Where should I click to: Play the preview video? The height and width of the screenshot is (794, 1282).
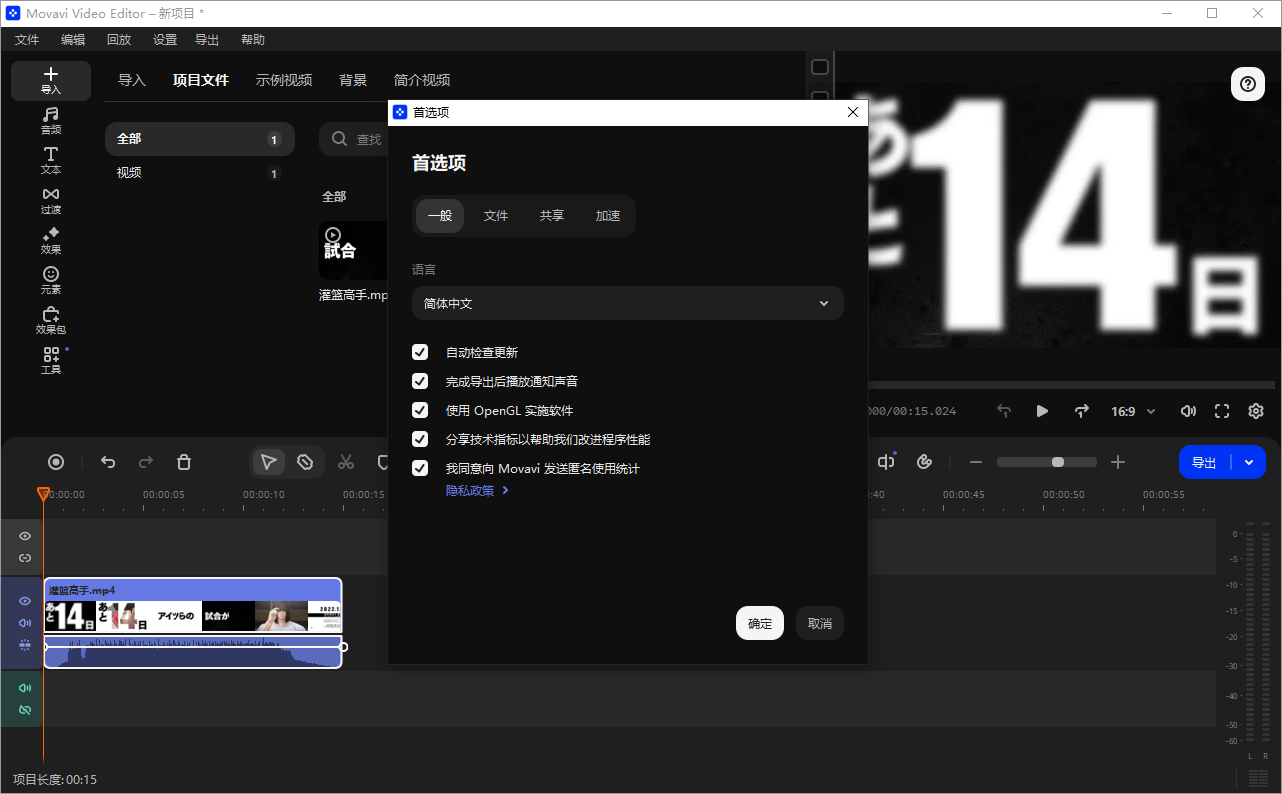pyautogui.click(x=1042, y=411)
